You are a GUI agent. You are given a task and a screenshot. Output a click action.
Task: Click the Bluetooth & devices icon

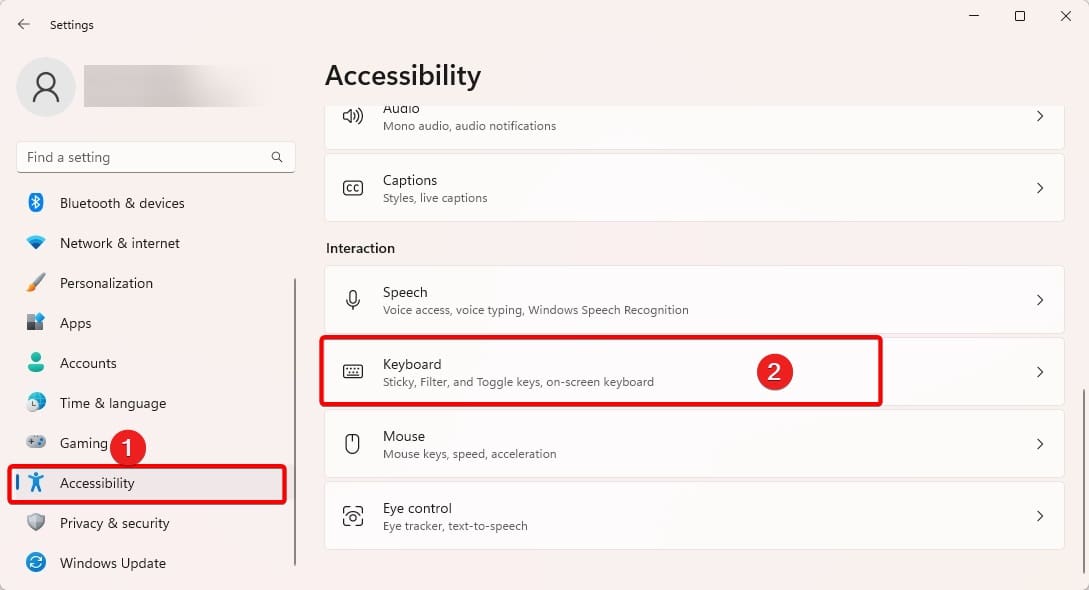pyautogui.click(x=36, y=203)
